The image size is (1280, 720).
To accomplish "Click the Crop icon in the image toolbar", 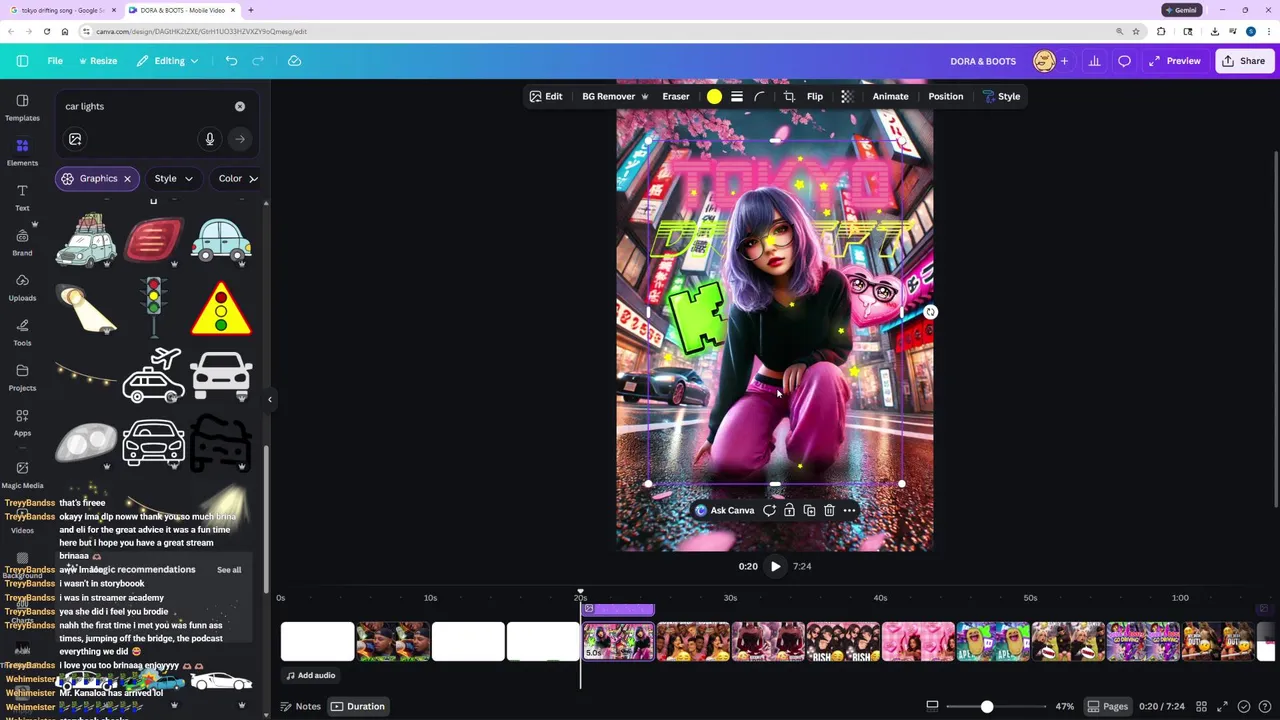I will click(789, 96).
